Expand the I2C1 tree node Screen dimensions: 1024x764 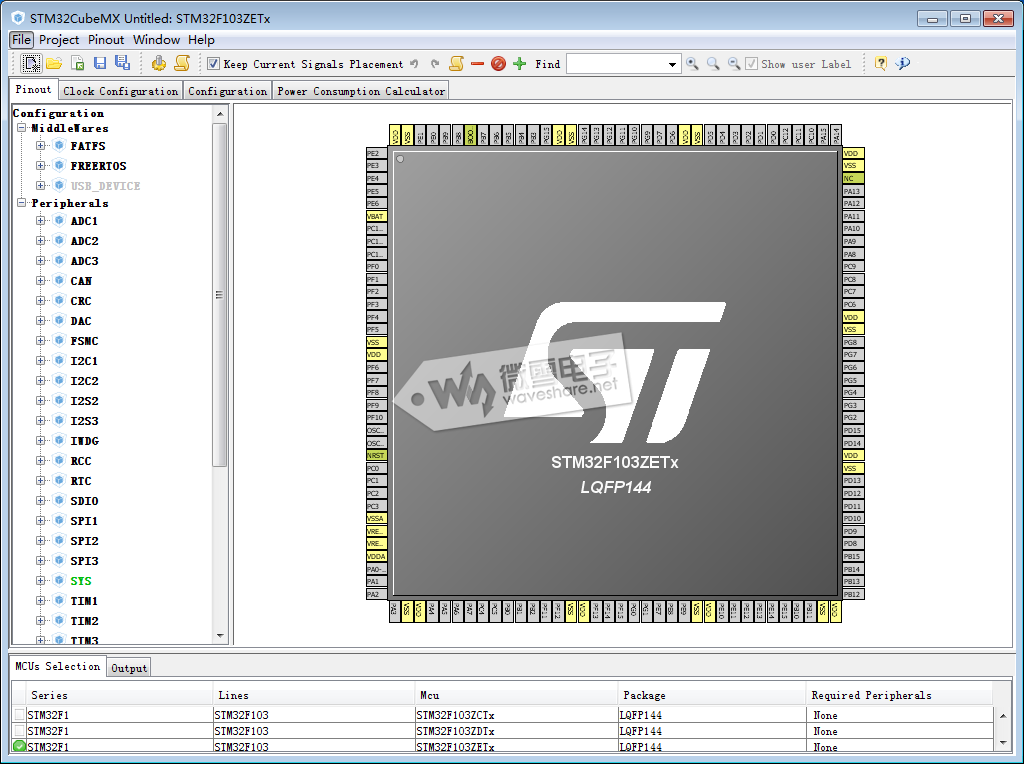click(40, 360)
